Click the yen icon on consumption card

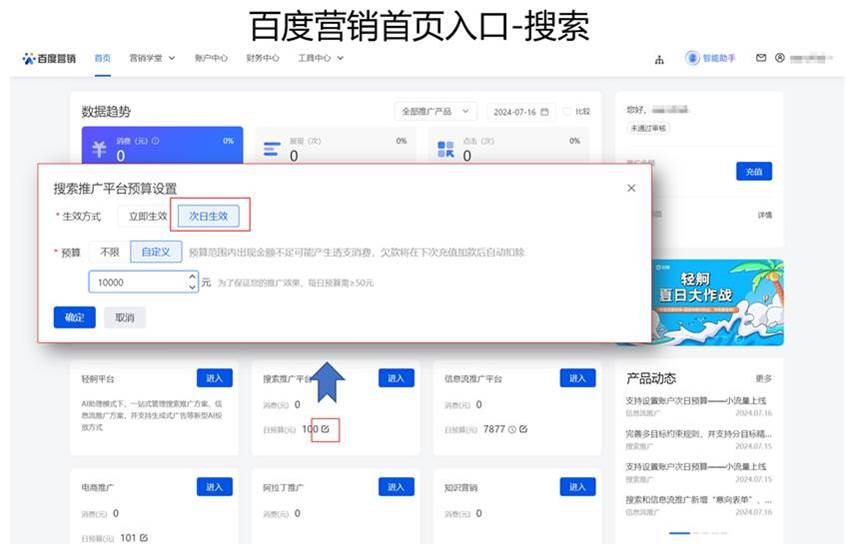99,149
